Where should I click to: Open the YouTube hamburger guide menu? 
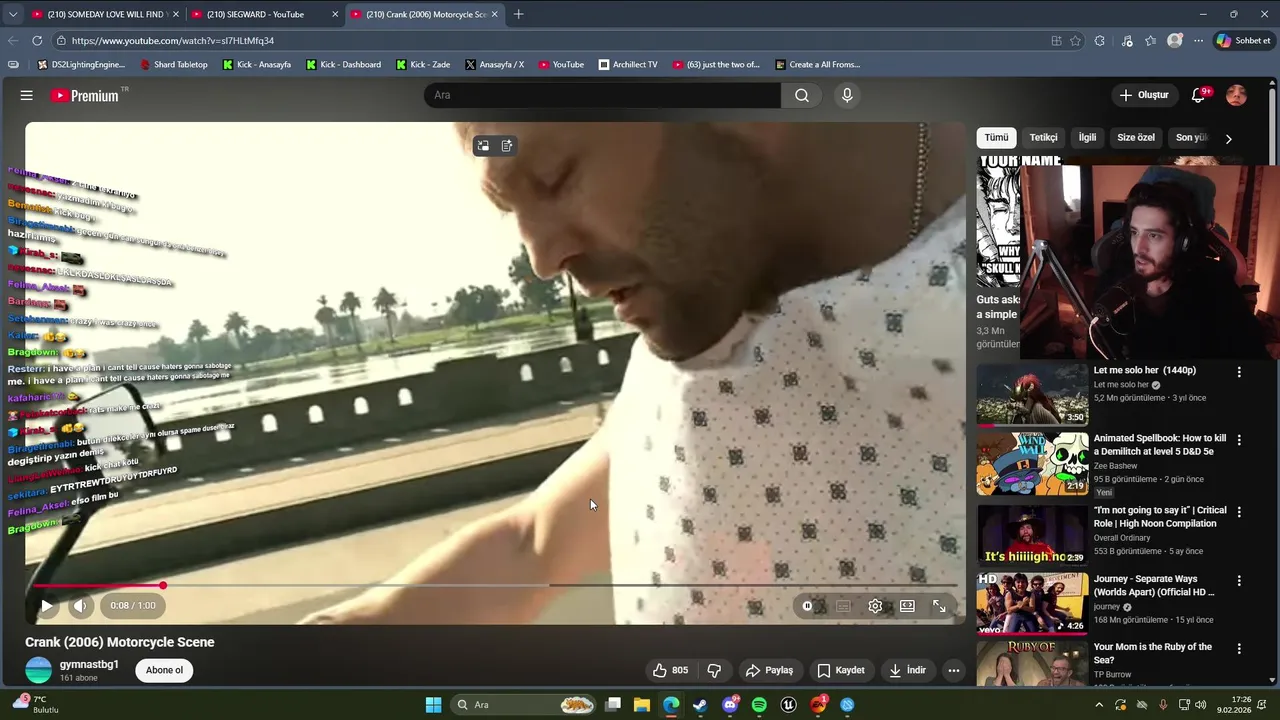coord(27,95)
